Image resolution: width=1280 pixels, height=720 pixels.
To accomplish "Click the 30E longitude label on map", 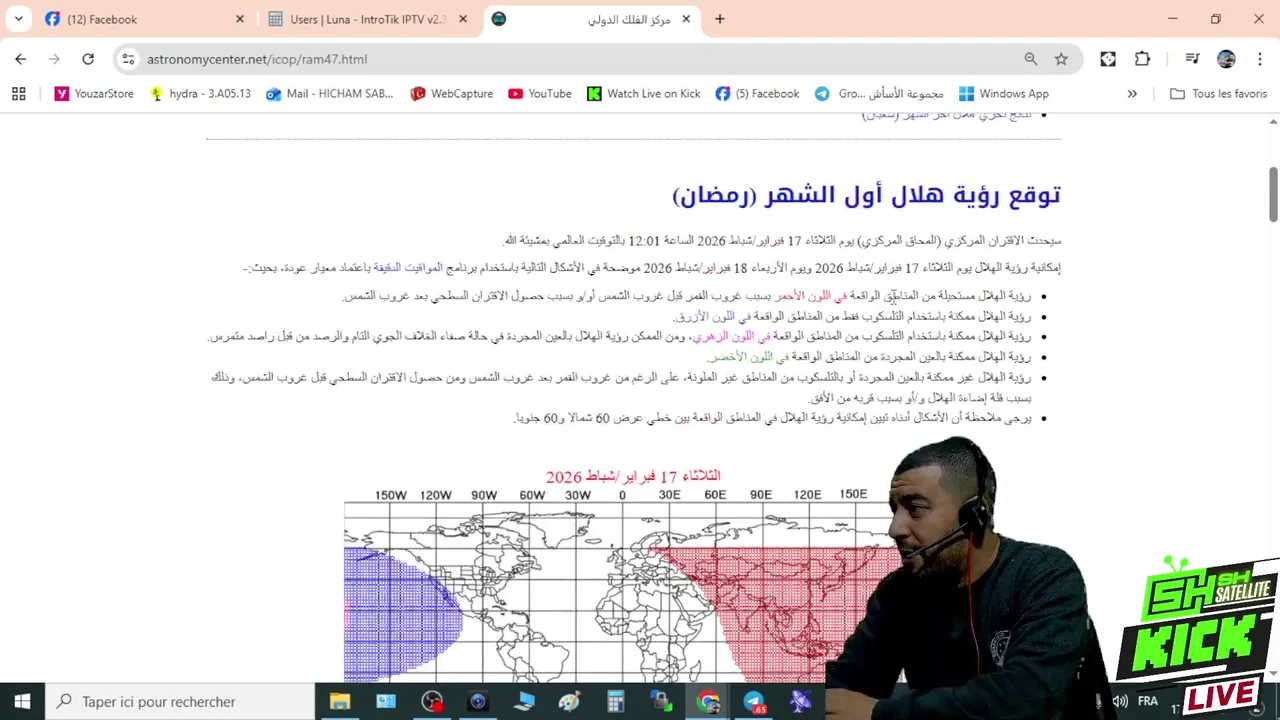I will click(669, 495).
